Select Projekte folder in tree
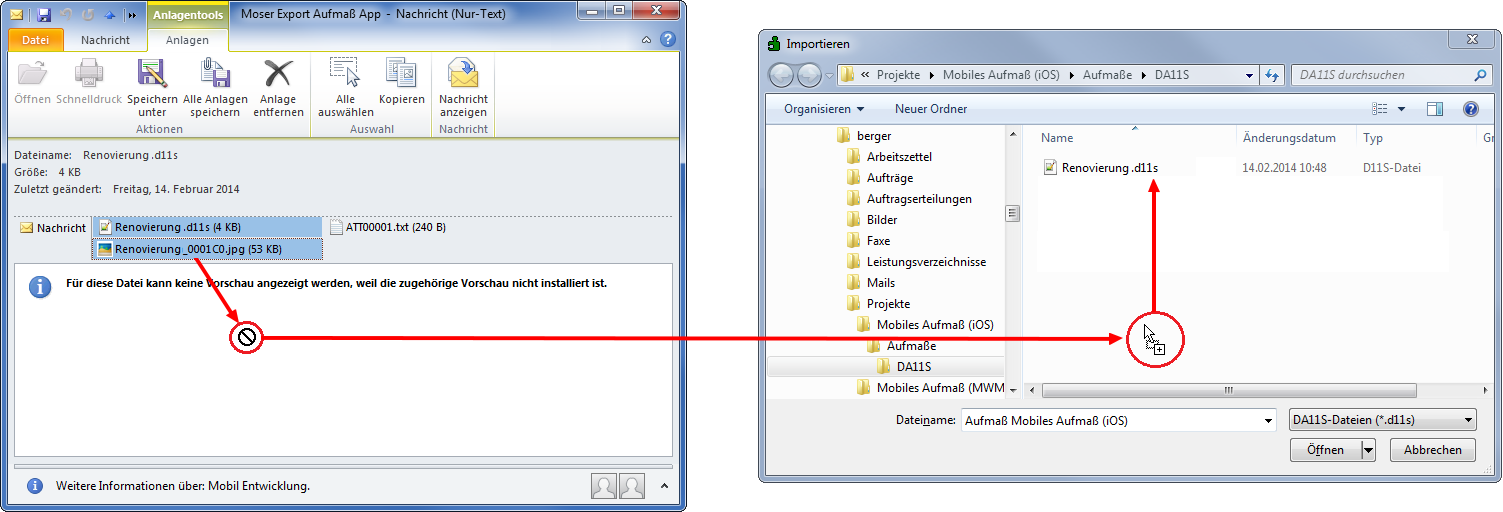The image size is (1503, 512). tap(878, 304)
